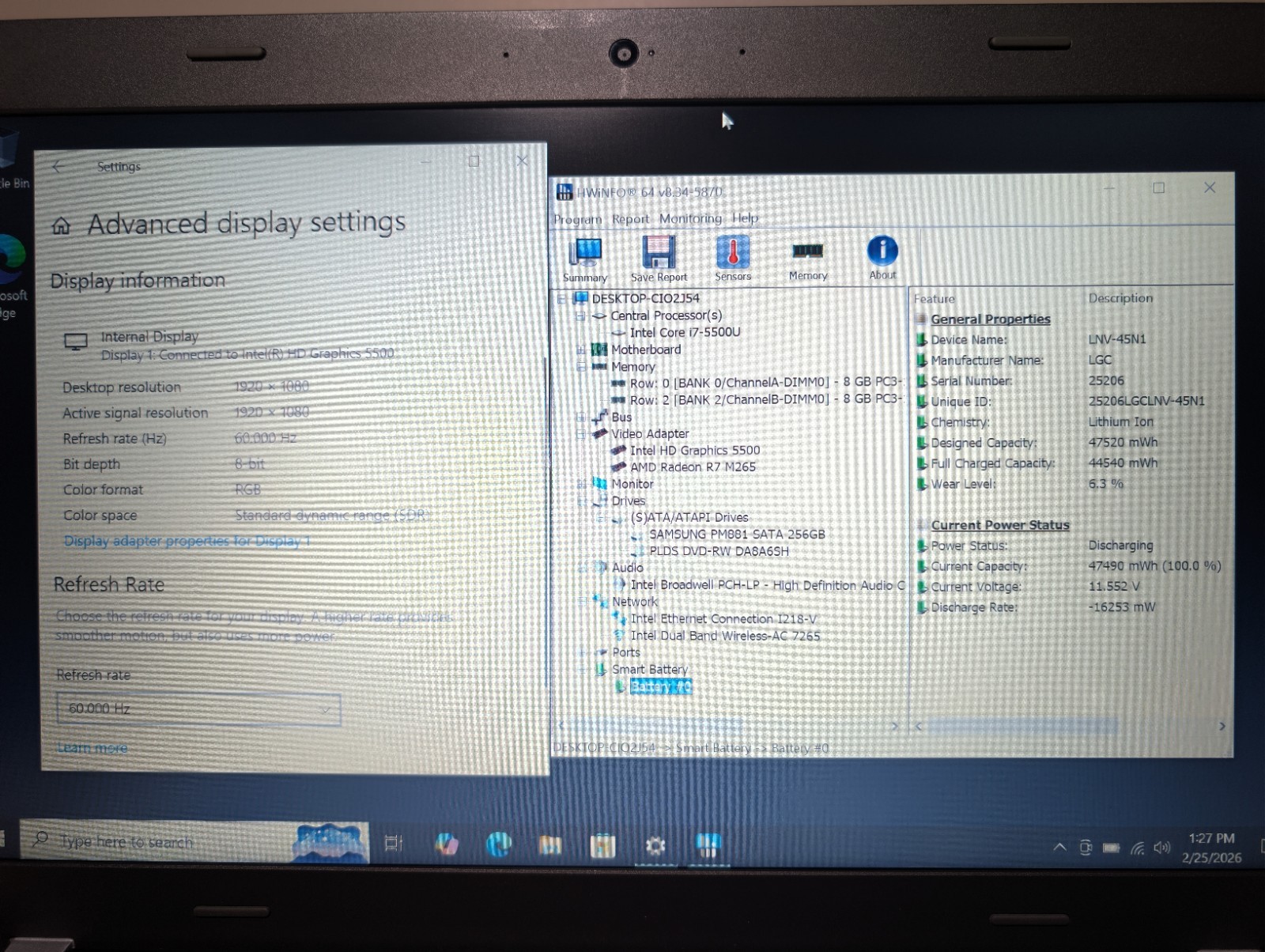Switch to the HWiNFO taskbar icon
Image resolution: width=1265 pixels, height=952 pixels.
(x=708, y=845)
